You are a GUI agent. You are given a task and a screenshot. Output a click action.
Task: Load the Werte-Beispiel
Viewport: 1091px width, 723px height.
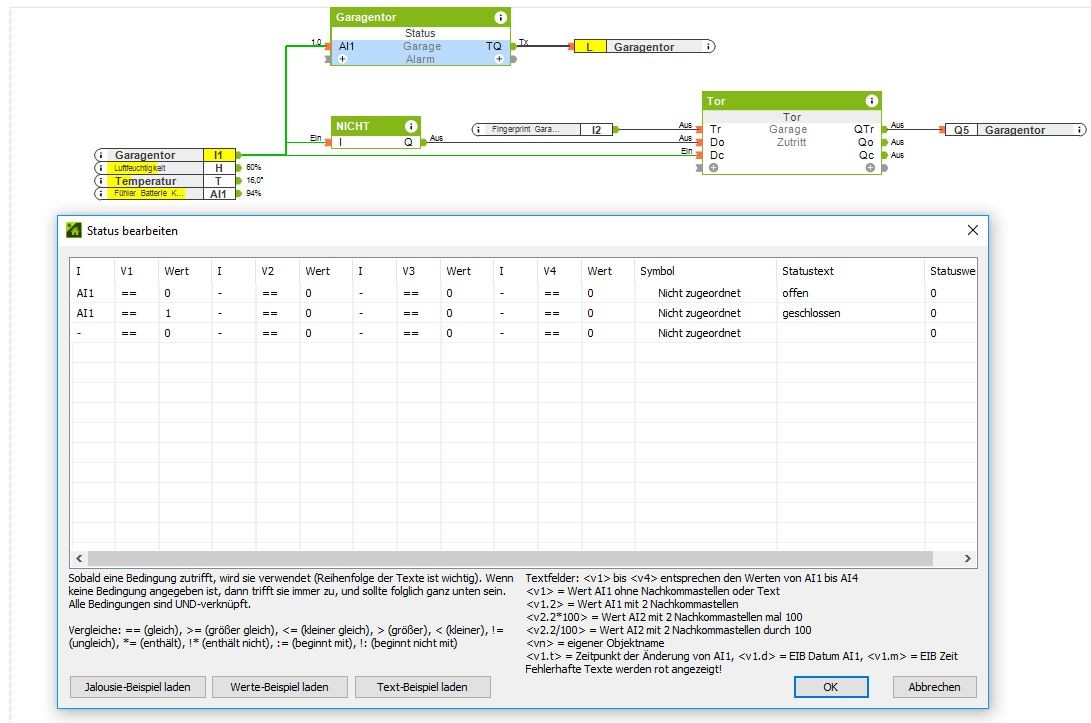(x=280, y=687)
